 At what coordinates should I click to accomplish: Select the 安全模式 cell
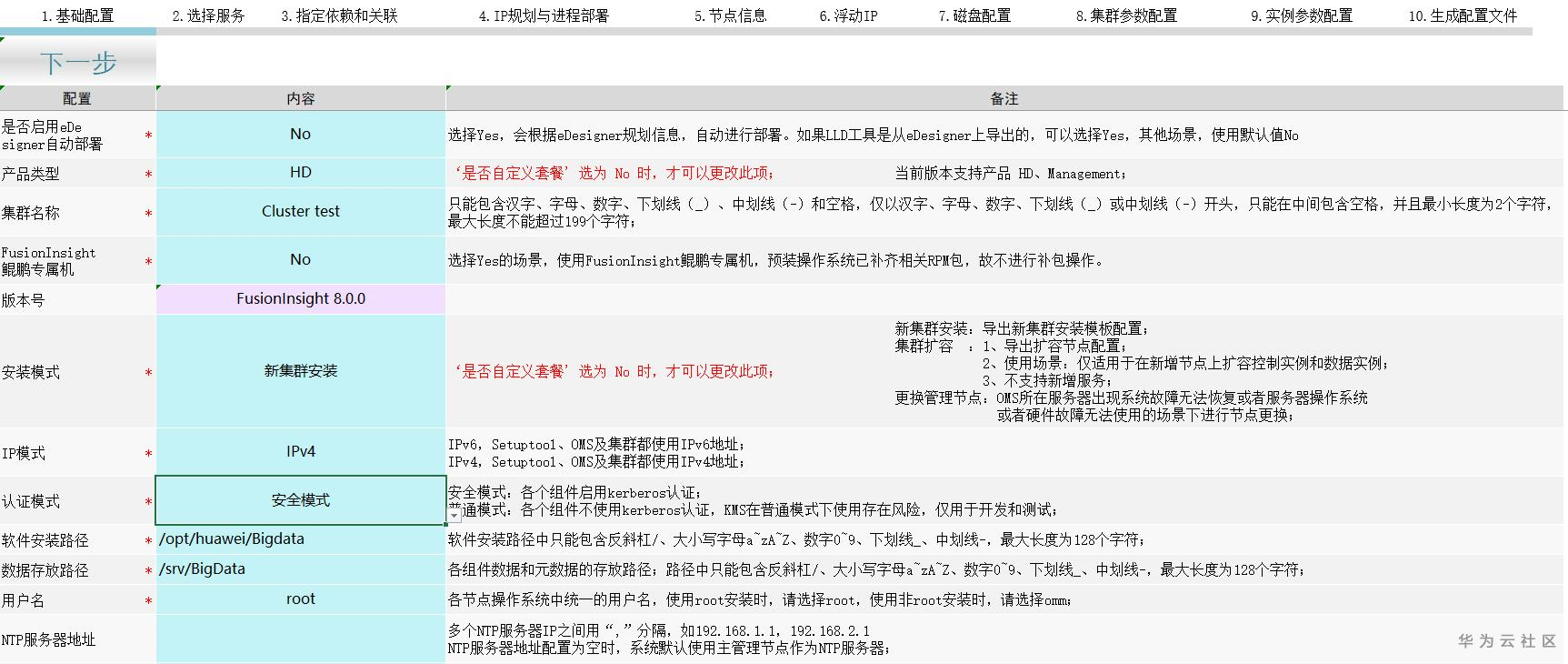tap(301, 500)
